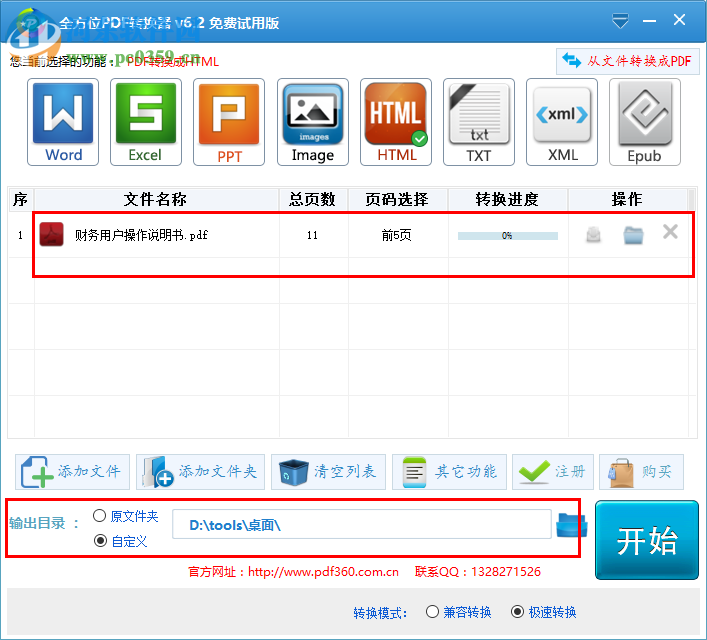707x640 pixels.
Task: Click the 购买 purchase button
Action: coord(641,472)
